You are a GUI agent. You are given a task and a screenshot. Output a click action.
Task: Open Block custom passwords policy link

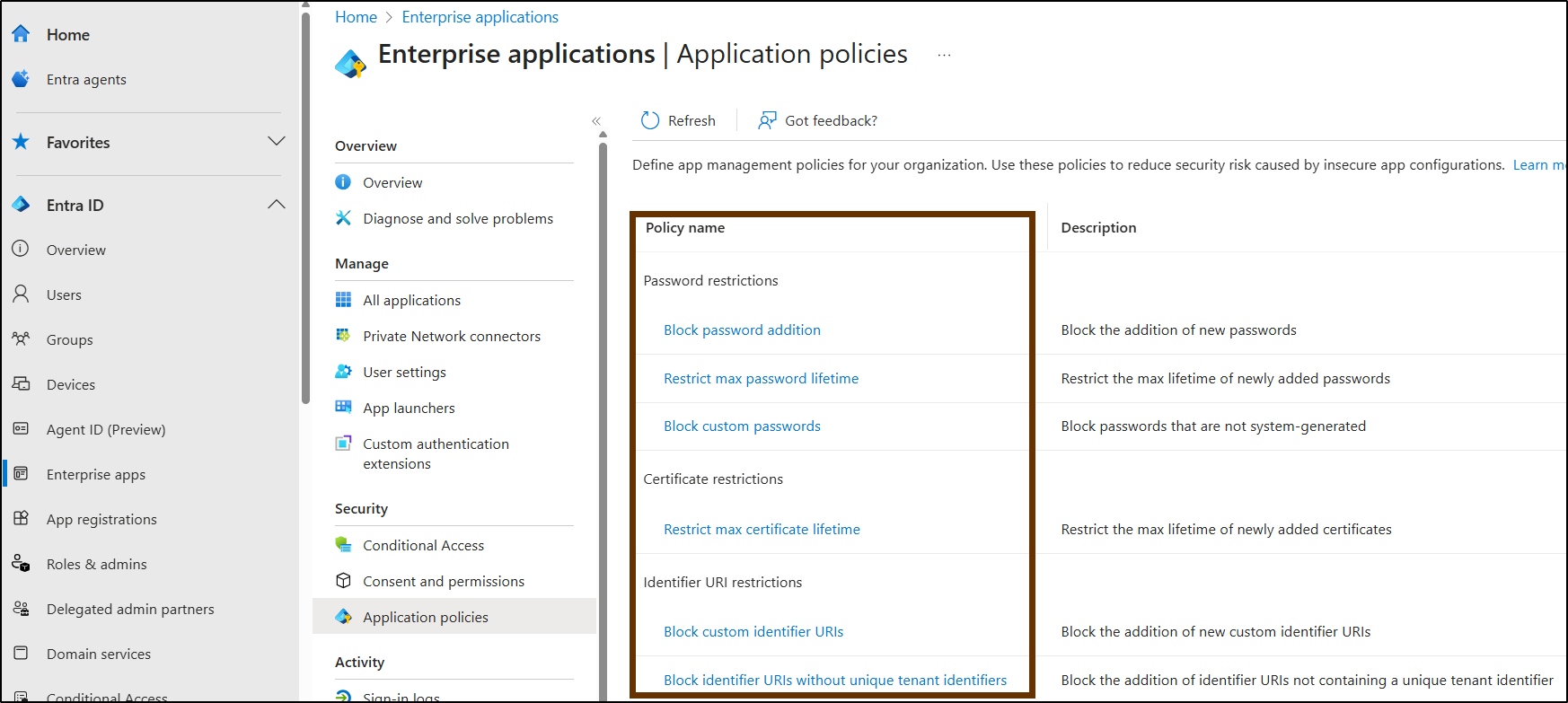(x=742, y=426)
